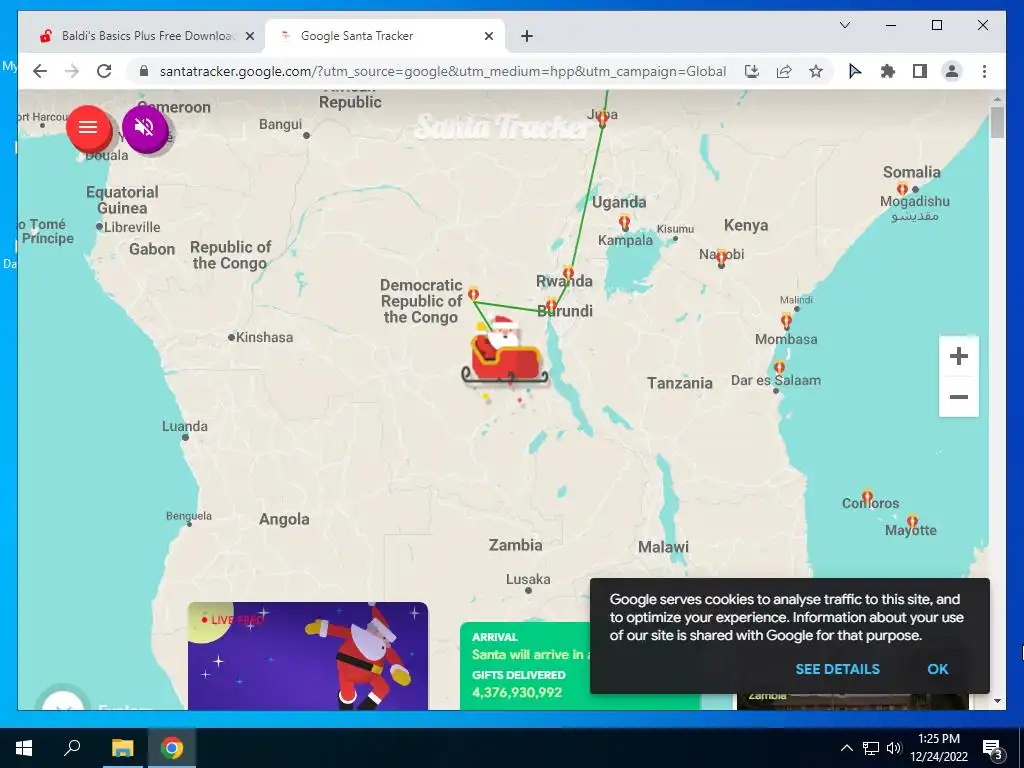The width and height of the screenshot is (1024, 768).
Task: Click the Tanzania country label
Action: (680, 383)
